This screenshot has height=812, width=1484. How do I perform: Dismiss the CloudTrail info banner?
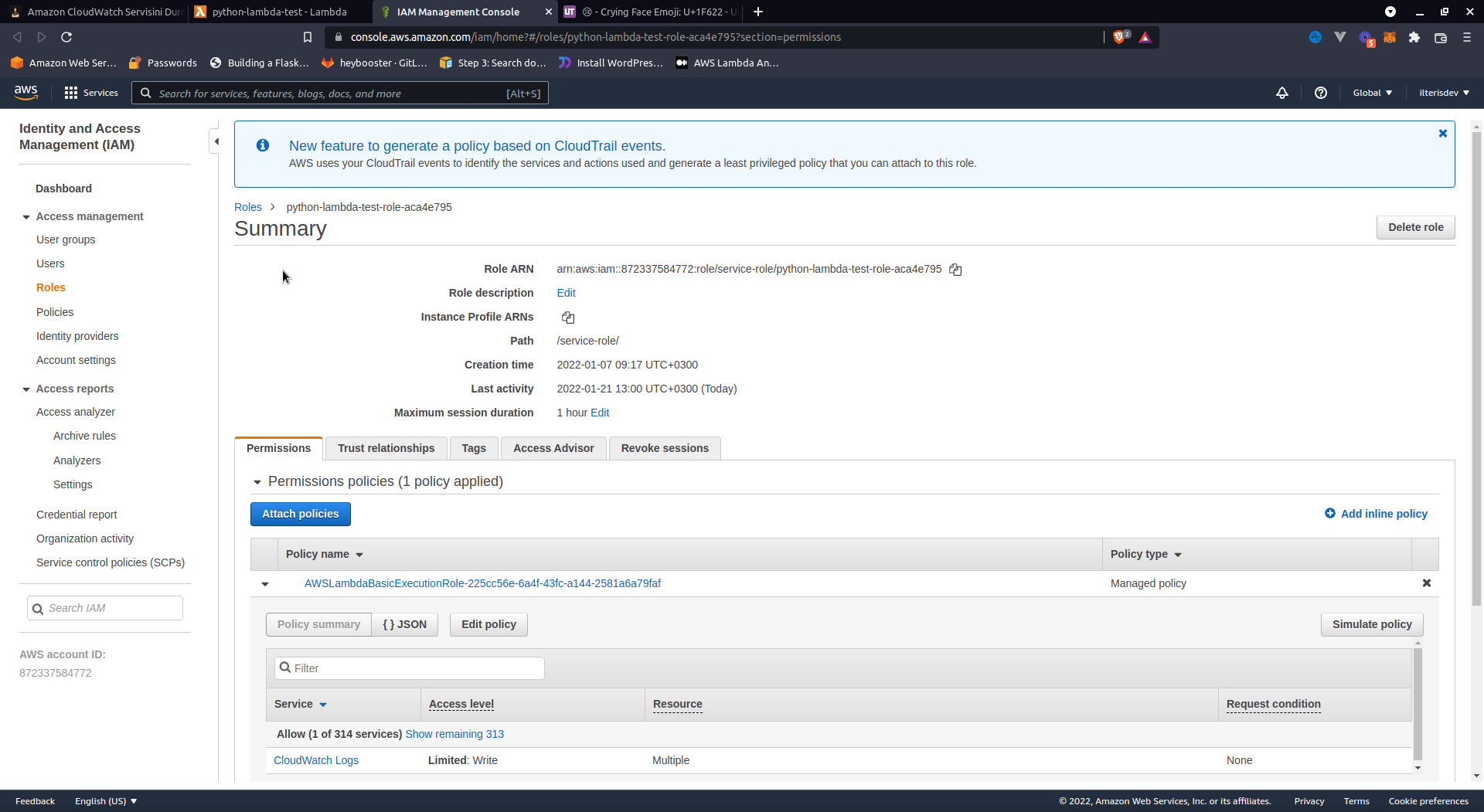tap(1442, 134)
